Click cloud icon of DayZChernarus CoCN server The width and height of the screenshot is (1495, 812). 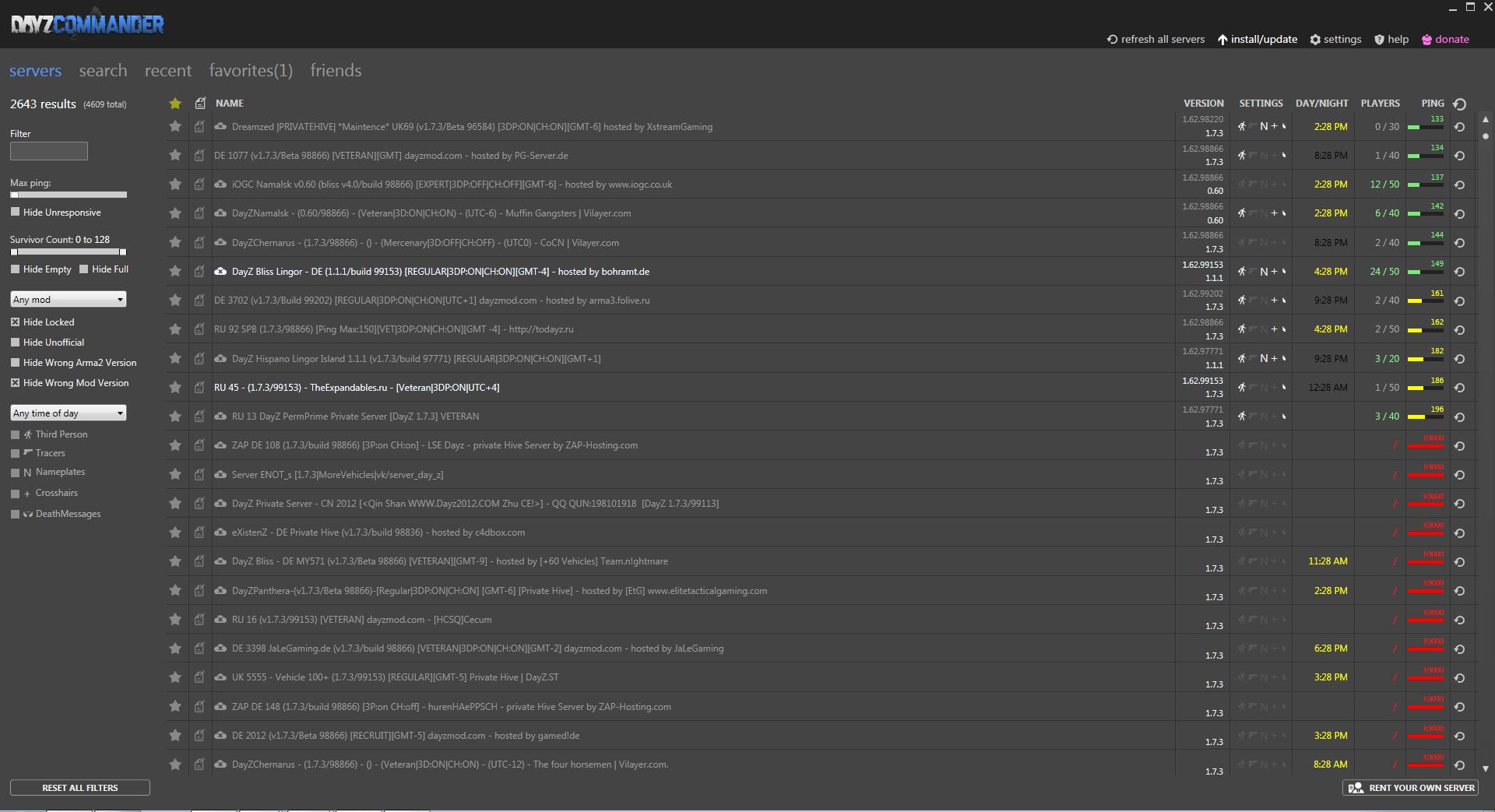pyautogui.click(x=220, y=242)
